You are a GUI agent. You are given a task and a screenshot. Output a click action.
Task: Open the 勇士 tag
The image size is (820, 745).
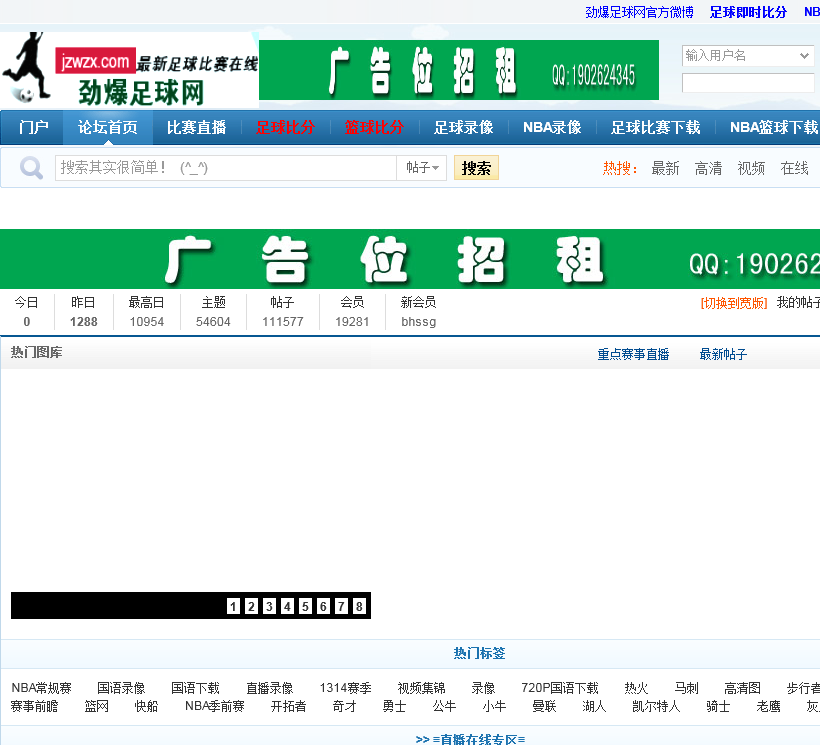pos(394,706)
